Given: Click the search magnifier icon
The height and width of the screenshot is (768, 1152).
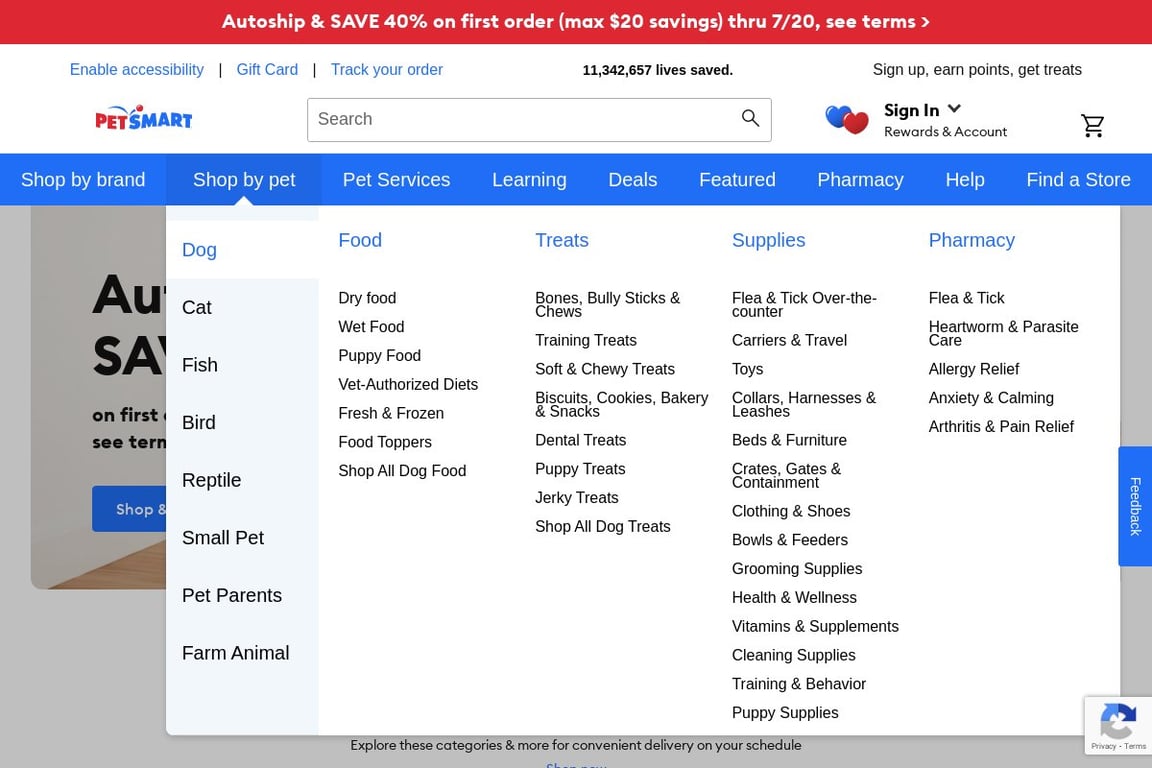Looking at the screenshot, I should (x=750, y=118).
